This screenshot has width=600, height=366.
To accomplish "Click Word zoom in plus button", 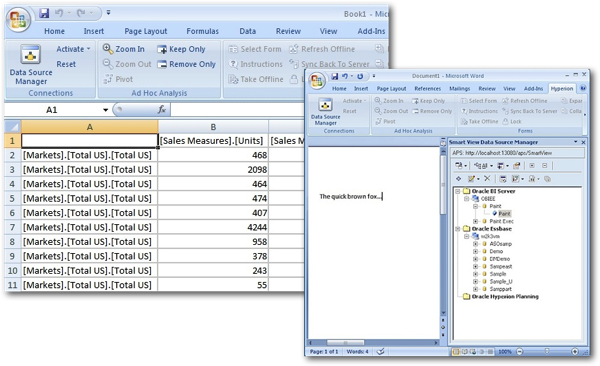I will click(575, 351).
